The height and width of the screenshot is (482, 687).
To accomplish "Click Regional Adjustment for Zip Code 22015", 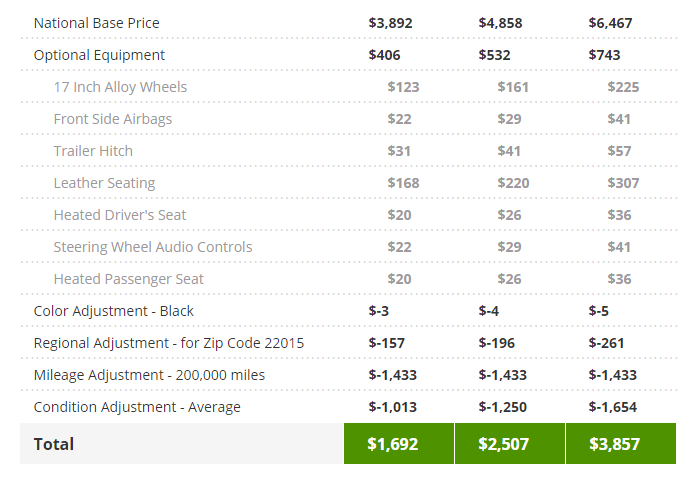I will (169, 343).
